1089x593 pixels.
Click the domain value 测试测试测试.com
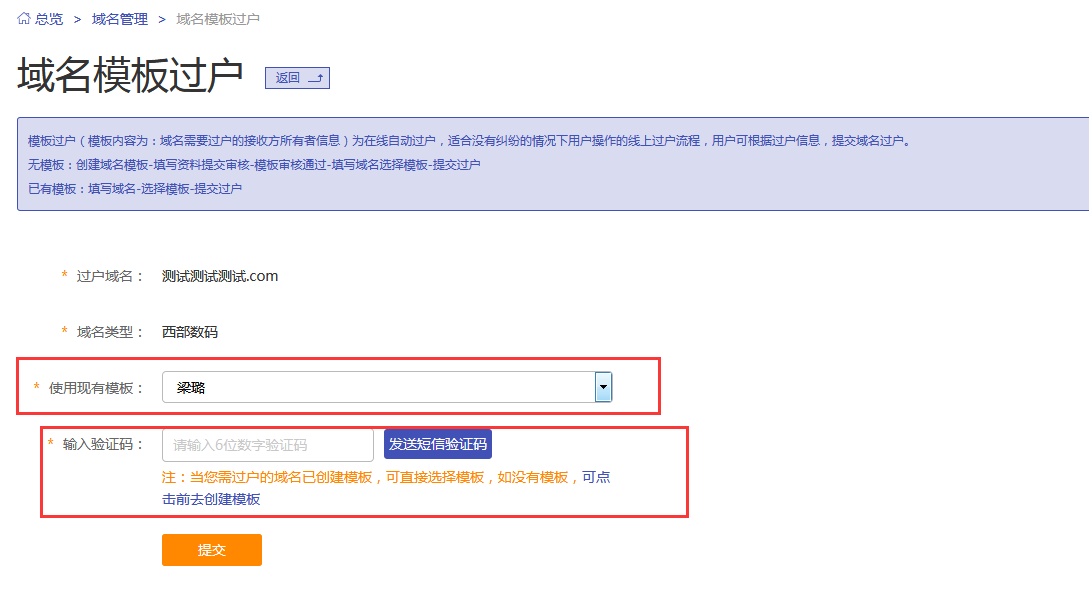tap(220, 276)
